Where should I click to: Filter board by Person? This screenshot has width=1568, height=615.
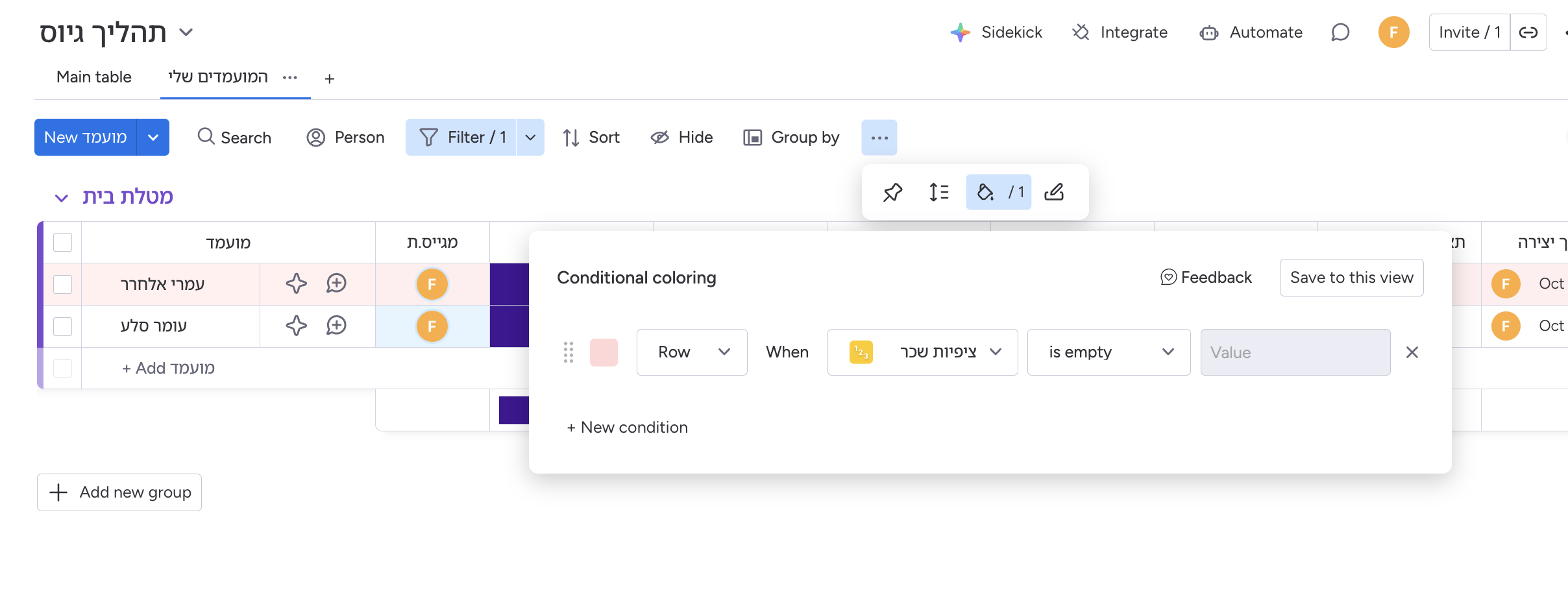(345, 137)
